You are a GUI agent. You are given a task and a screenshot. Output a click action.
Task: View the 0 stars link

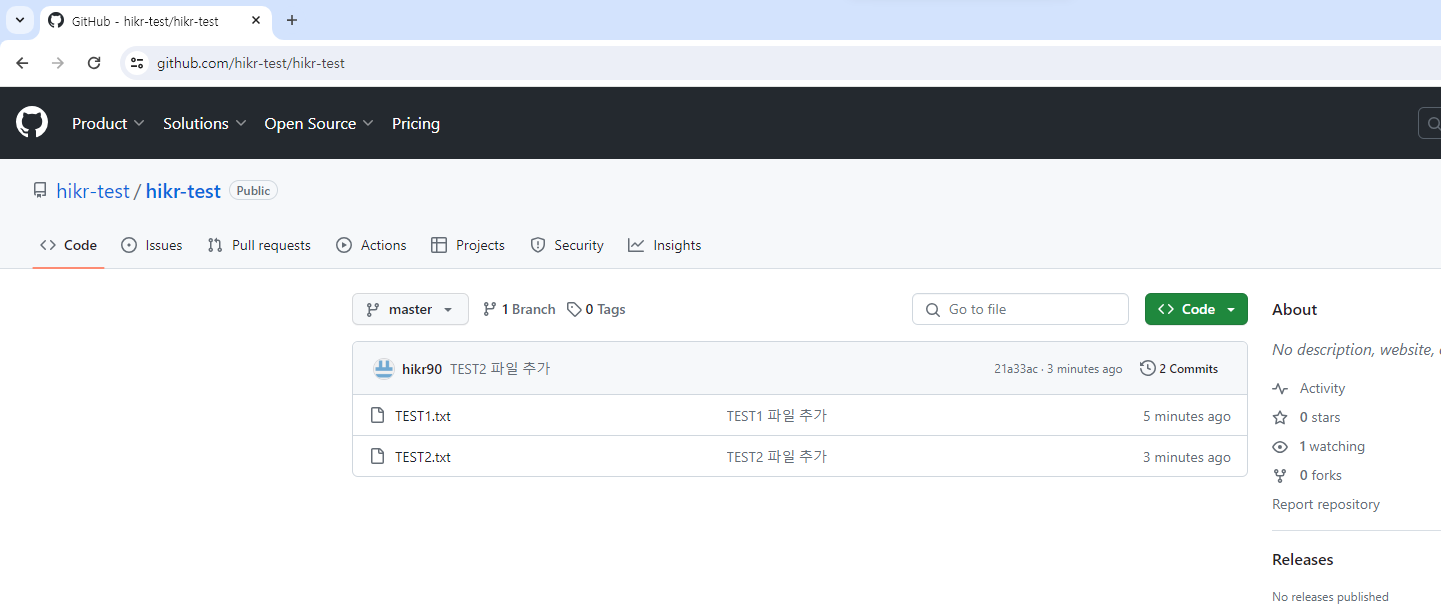click(1306, 417)
